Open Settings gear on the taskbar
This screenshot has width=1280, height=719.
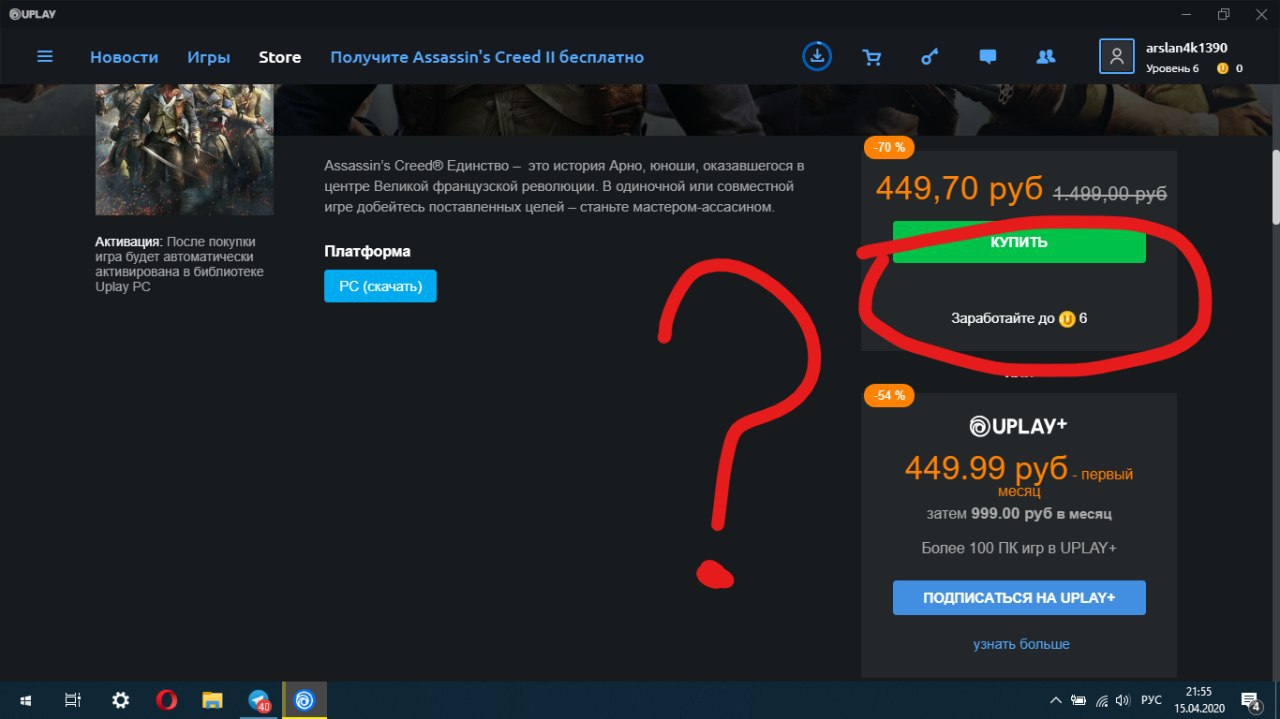pos(120,700)
